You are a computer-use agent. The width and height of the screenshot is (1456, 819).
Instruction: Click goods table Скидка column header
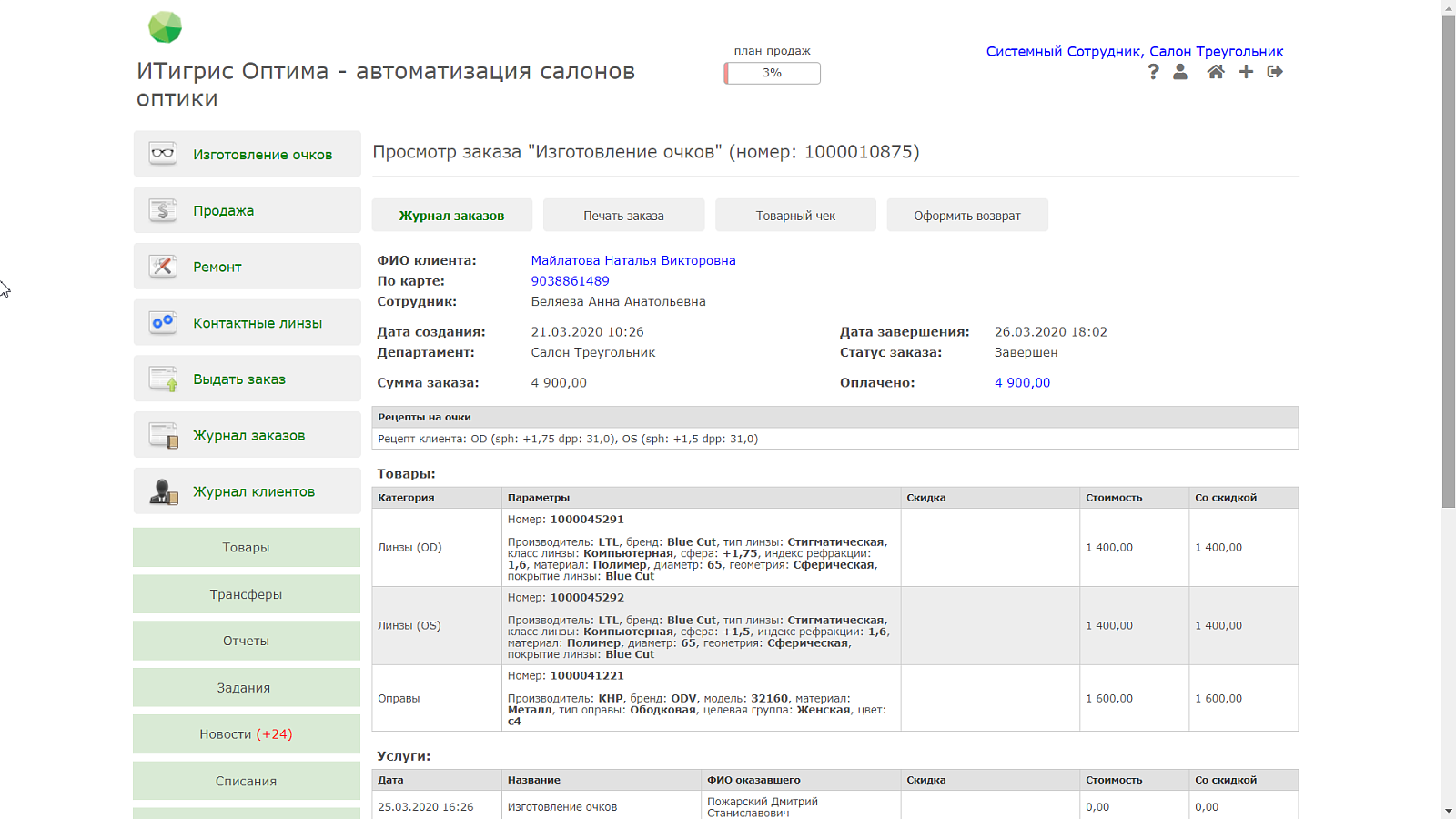(990, 498)
